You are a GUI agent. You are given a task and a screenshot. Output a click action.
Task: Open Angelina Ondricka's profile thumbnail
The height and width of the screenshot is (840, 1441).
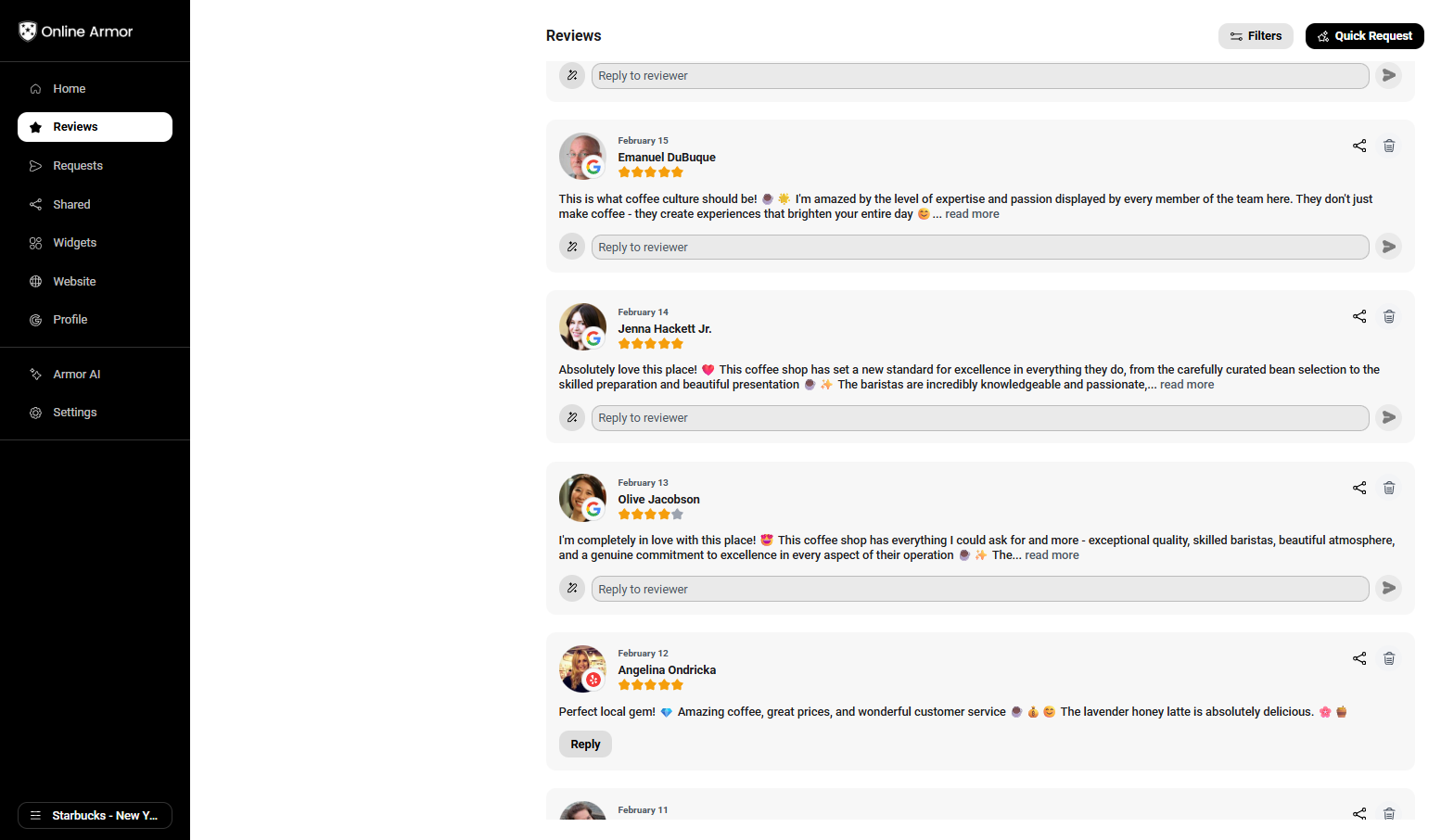tap(582, 668)
